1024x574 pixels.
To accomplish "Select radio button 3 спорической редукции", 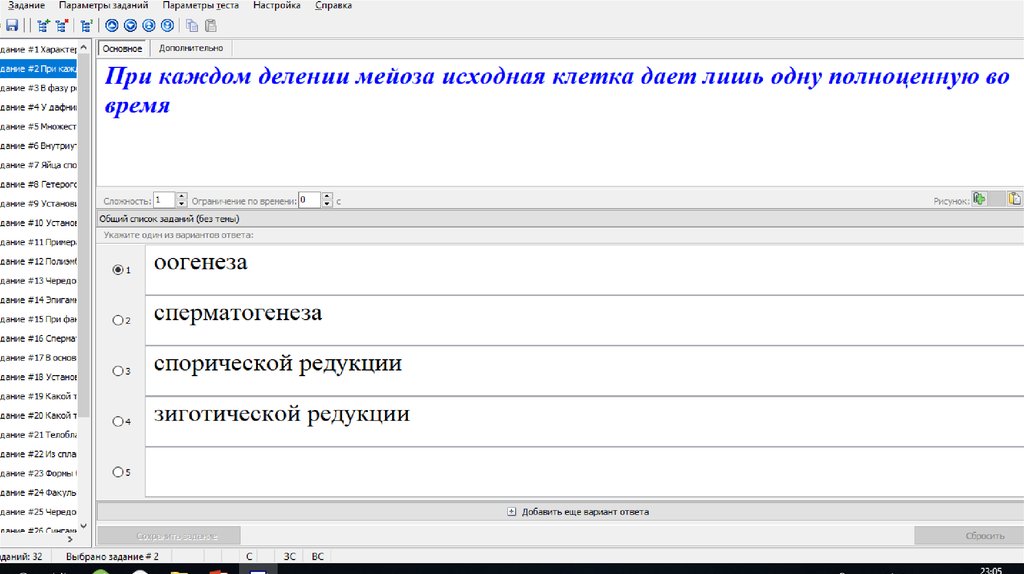I will [x=118, y=371].
